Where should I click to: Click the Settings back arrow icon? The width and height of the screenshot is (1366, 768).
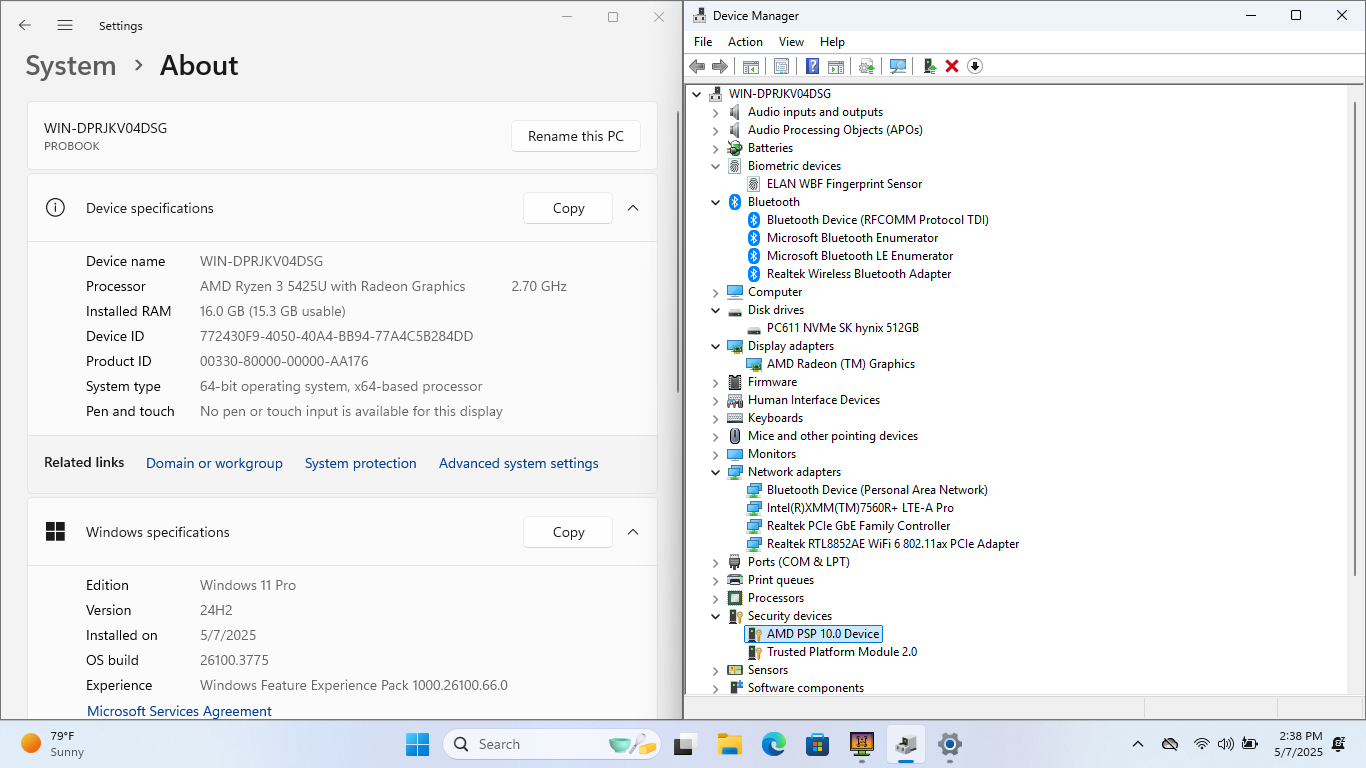25,25
